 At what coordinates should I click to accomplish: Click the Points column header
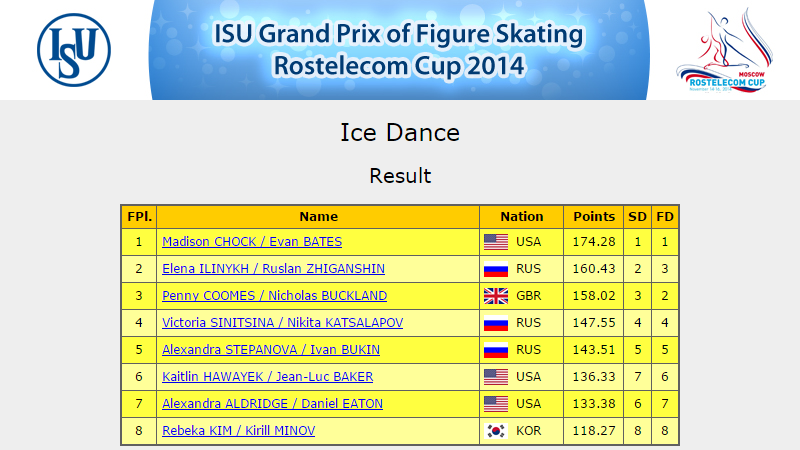tap(594, 217)
